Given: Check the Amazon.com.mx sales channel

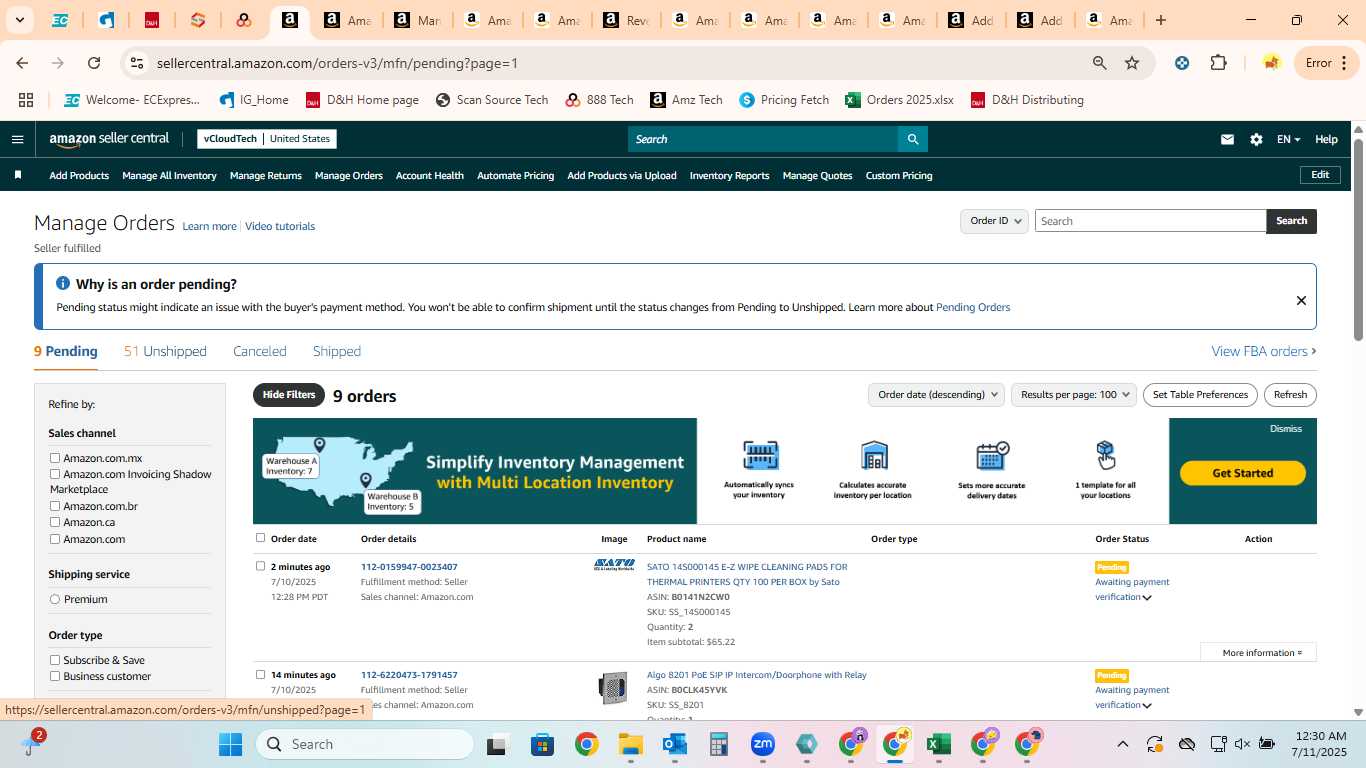Looking at the screenshot, I should tap(55, 458).
